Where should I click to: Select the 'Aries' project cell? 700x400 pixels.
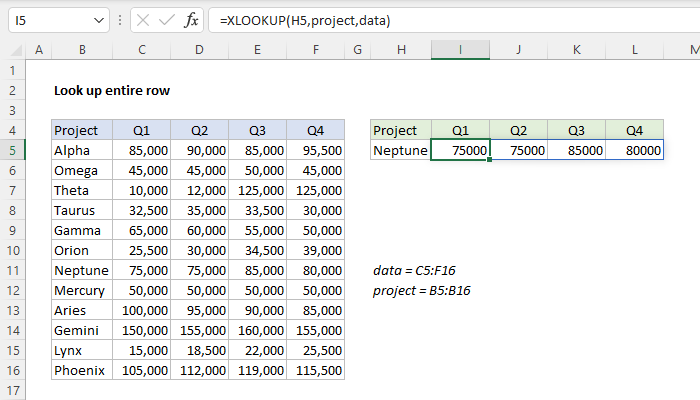(82, 310)
